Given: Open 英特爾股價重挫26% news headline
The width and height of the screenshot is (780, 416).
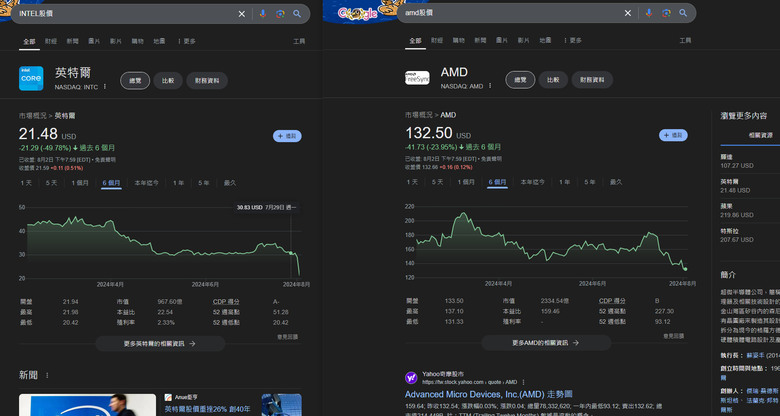Looking at the screenshot, I should pyautogui.click(x=207, y=410).
